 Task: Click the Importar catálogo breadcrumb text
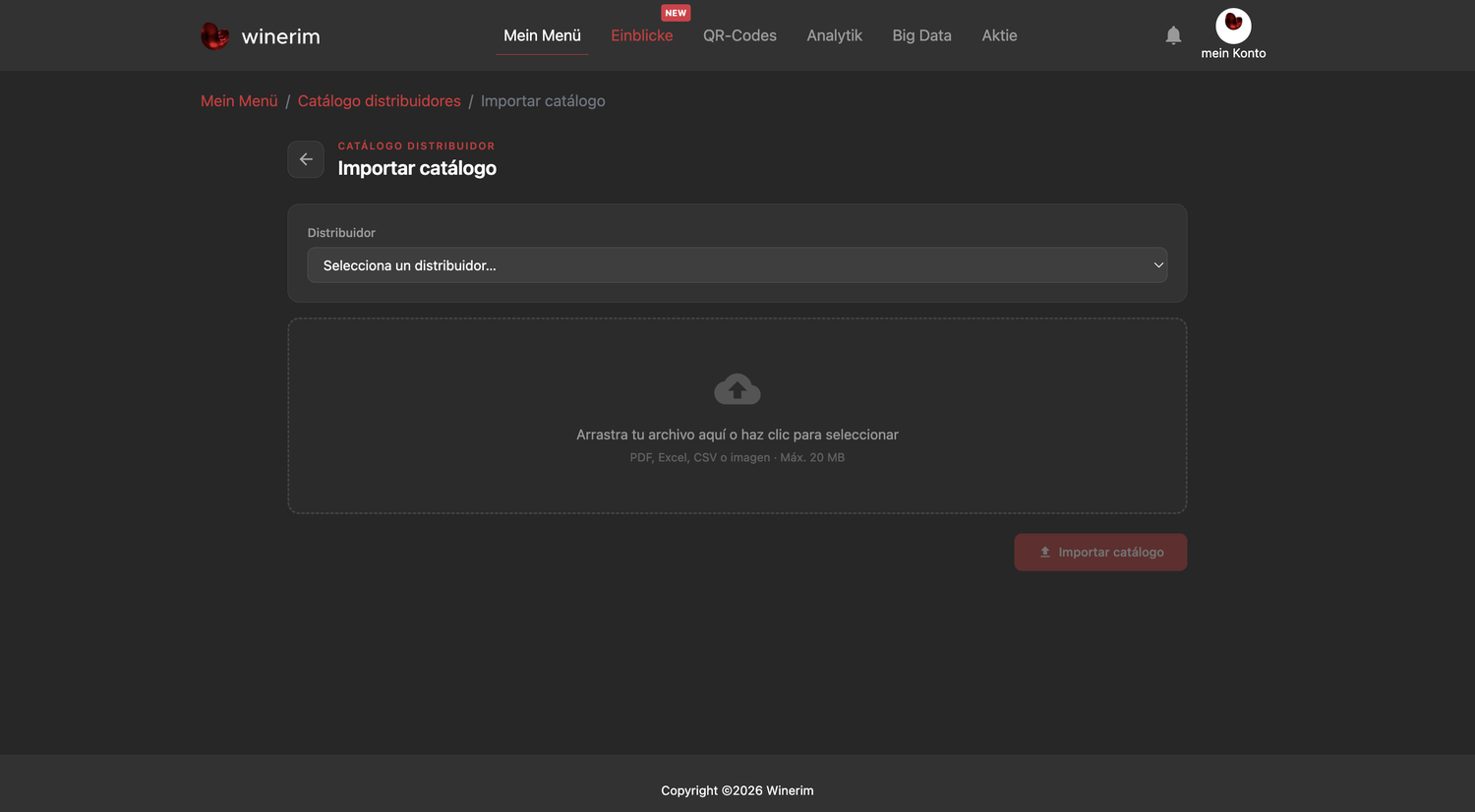pyautogui.click(x=543, y=101)
